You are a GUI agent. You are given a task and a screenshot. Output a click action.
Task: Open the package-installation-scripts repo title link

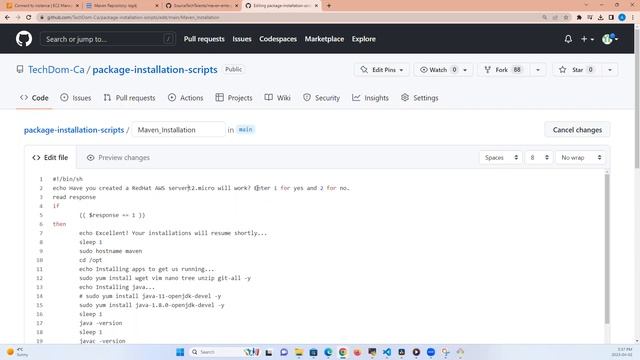(x=155, y=70)
